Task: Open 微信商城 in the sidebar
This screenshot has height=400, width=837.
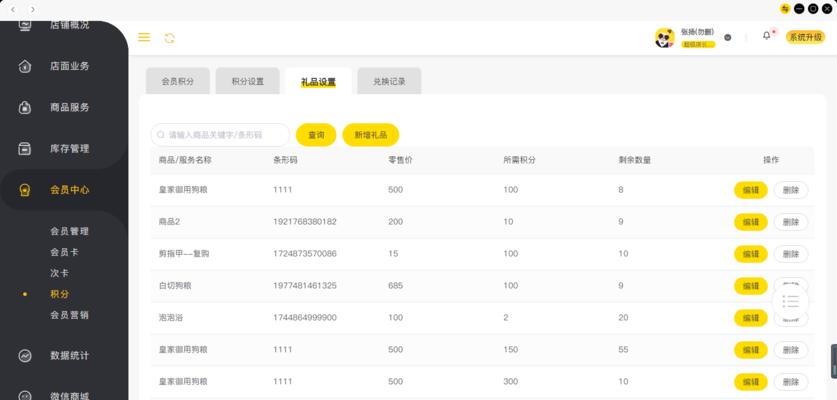Action: [x=70, y=396]
